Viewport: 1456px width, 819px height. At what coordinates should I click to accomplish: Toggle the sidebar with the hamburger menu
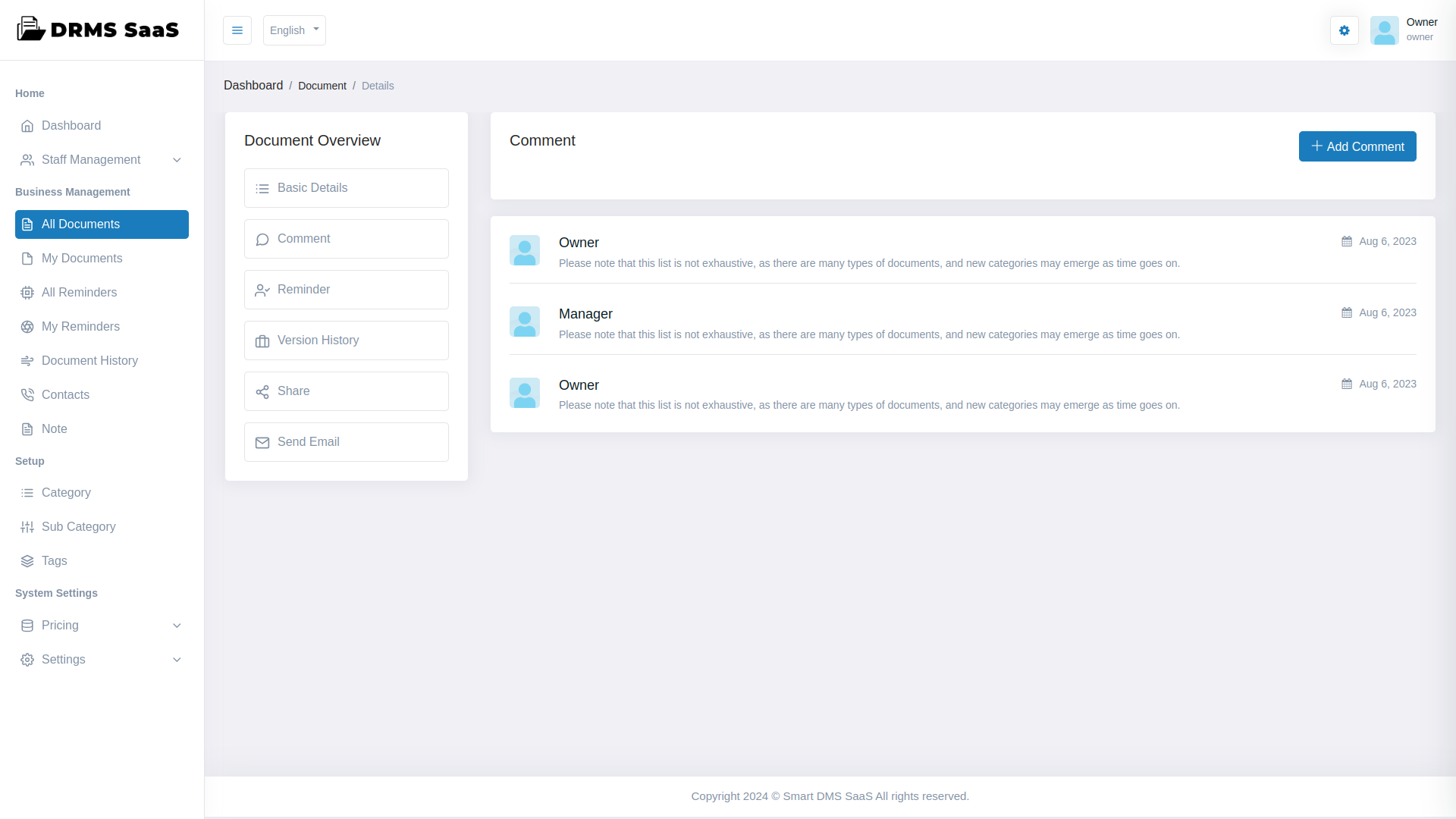237,30
